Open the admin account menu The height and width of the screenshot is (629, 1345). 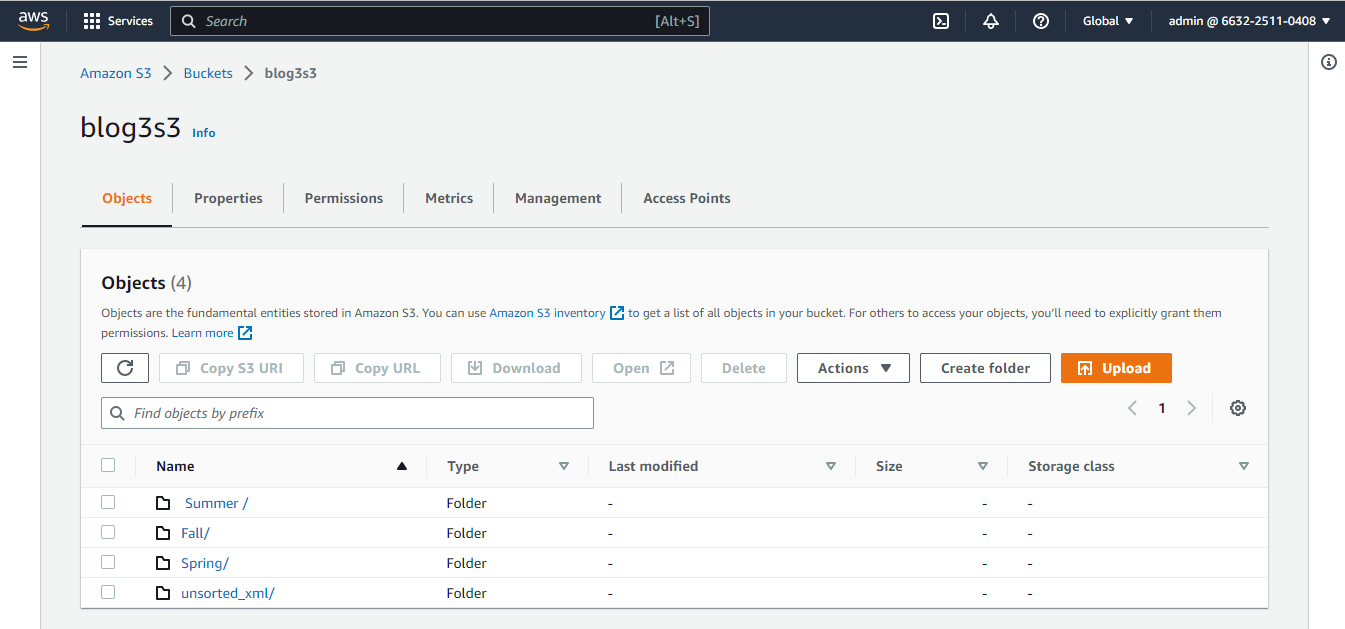click(x=1249, y=21)
